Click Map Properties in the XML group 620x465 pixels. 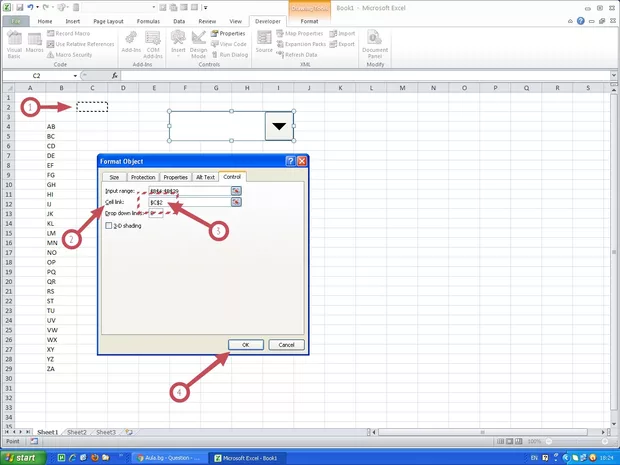[x=300, y=34]
